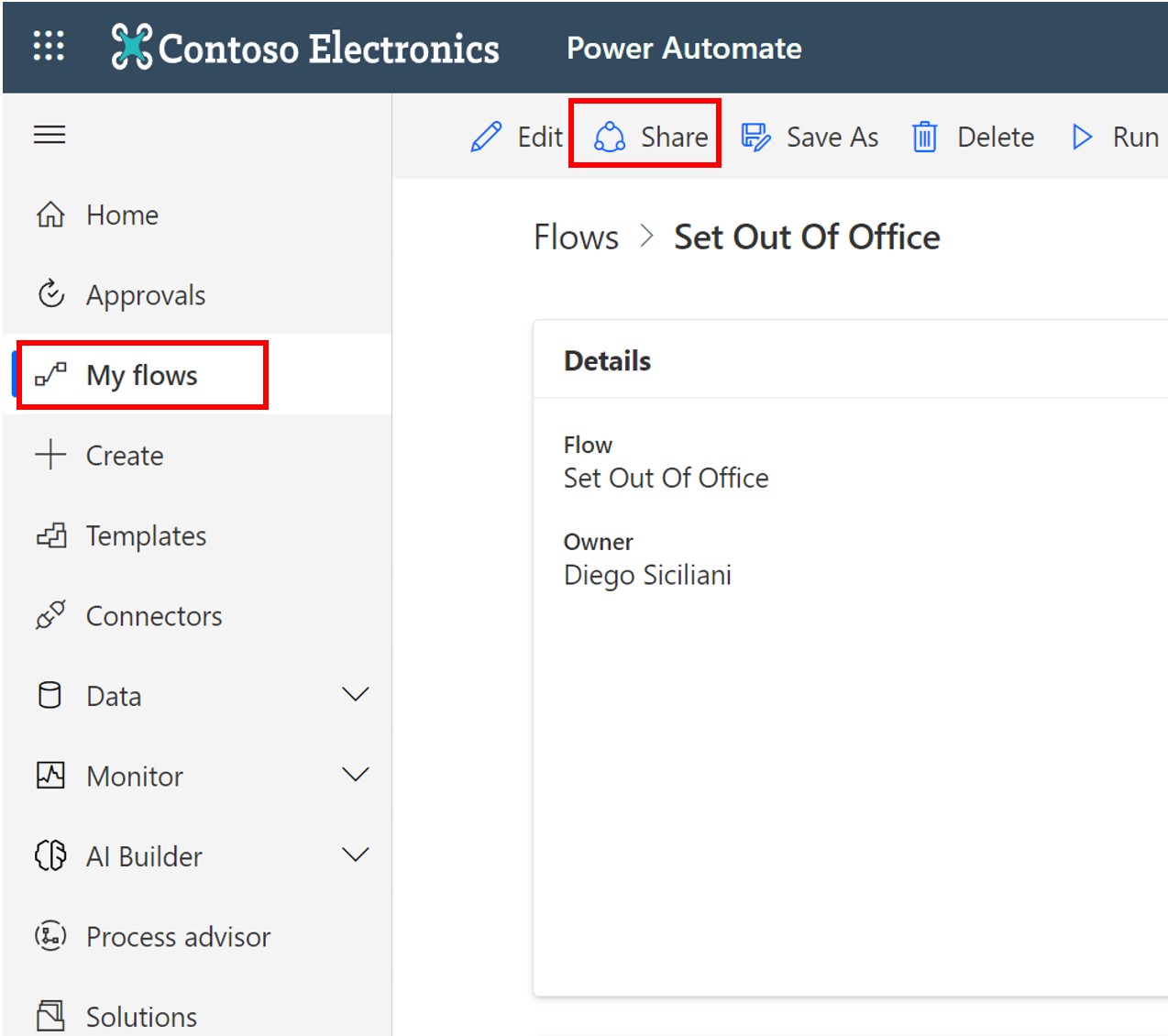
Task: Open the Solutions section
Action: [x=141, y=1014]
